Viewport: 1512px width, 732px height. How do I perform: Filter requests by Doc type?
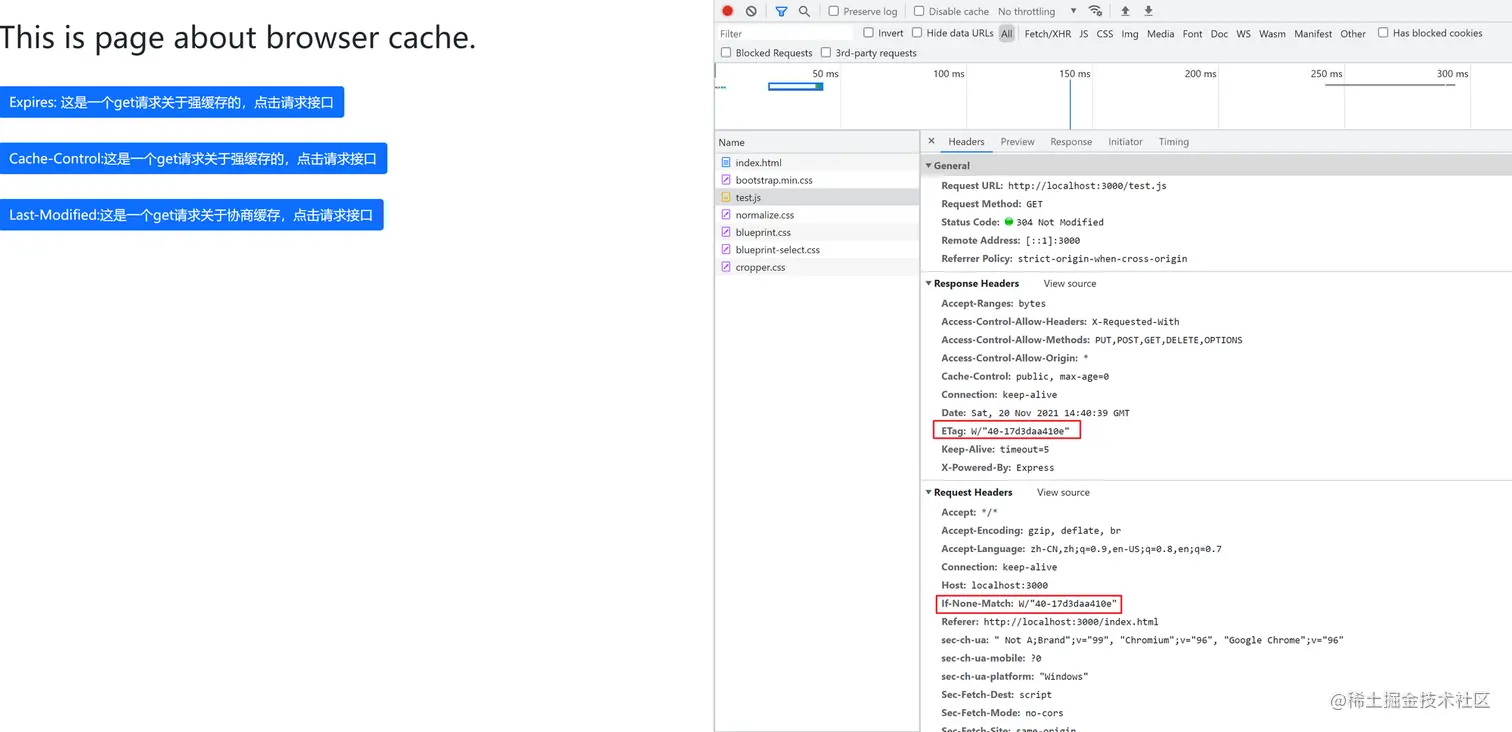1219,34
